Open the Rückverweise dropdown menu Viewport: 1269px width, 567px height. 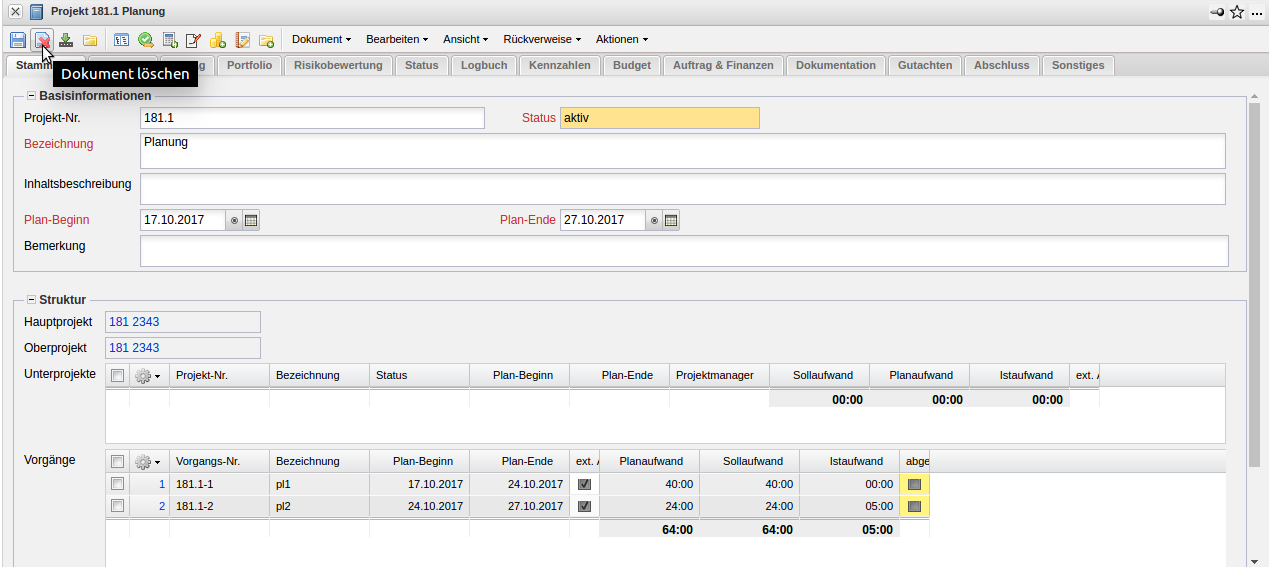[544, 39]
